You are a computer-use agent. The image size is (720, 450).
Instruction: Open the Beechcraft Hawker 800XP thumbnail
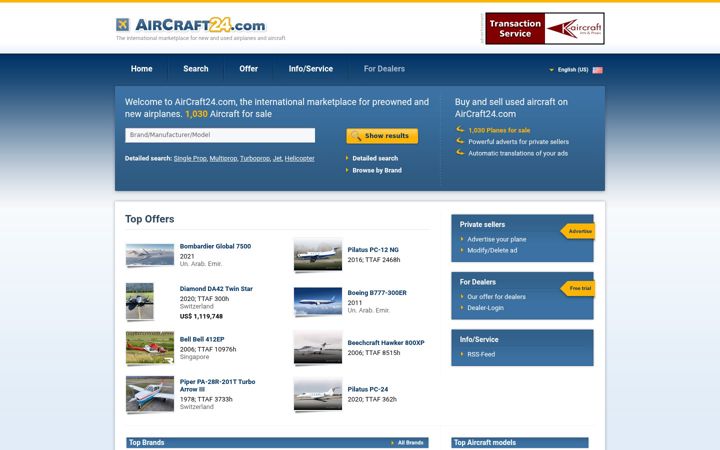tap(318, 348)
